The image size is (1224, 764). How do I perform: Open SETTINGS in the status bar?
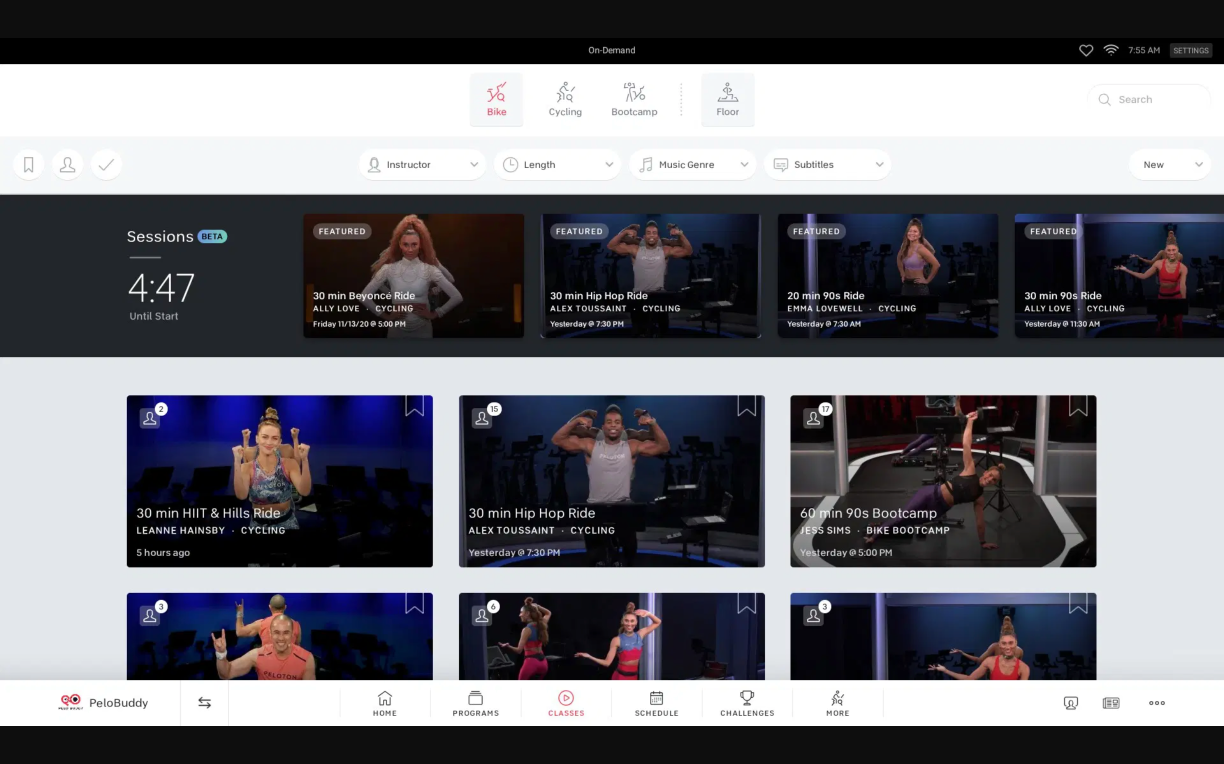click(1191, 50)
